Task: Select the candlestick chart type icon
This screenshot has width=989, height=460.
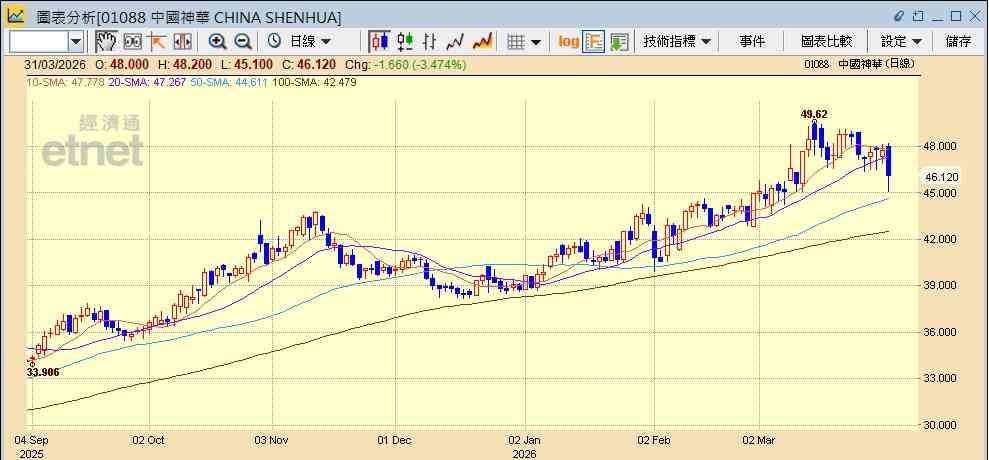Action: coord(379,42)
